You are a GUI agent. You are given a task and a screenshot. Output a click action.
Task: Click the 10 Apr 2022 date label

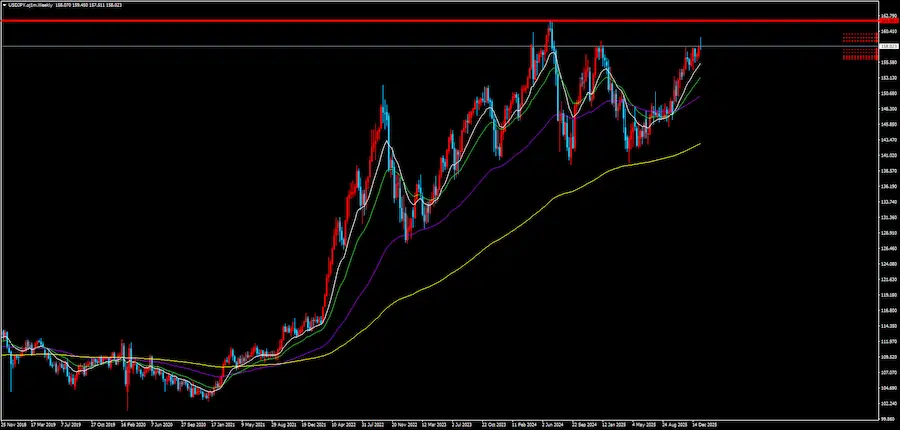pos(346,424)
